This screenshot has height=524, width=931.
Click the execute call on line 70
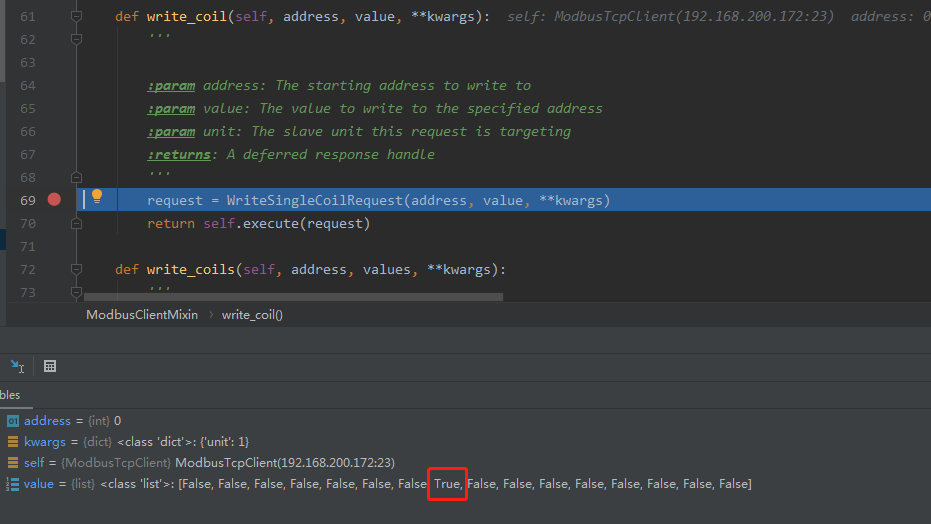coord(271,224)
